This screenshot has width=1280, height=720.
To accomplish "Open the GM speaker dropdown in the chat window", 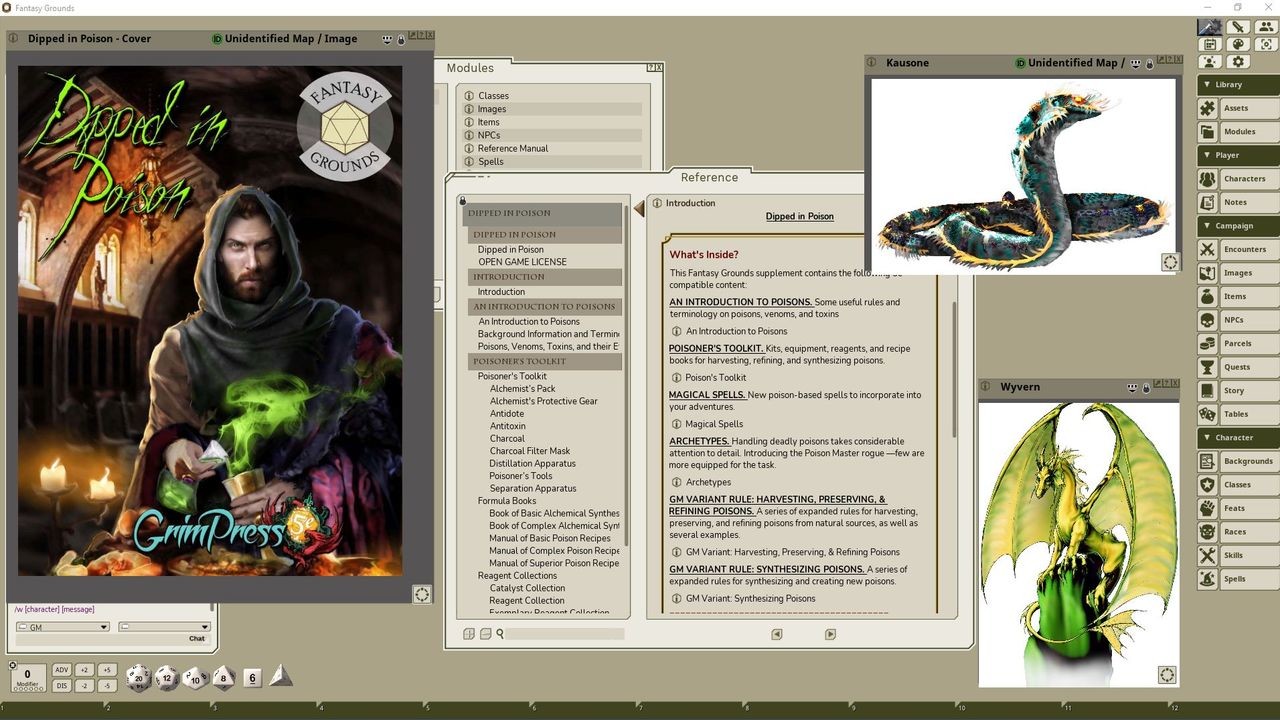I will point(62,625).
